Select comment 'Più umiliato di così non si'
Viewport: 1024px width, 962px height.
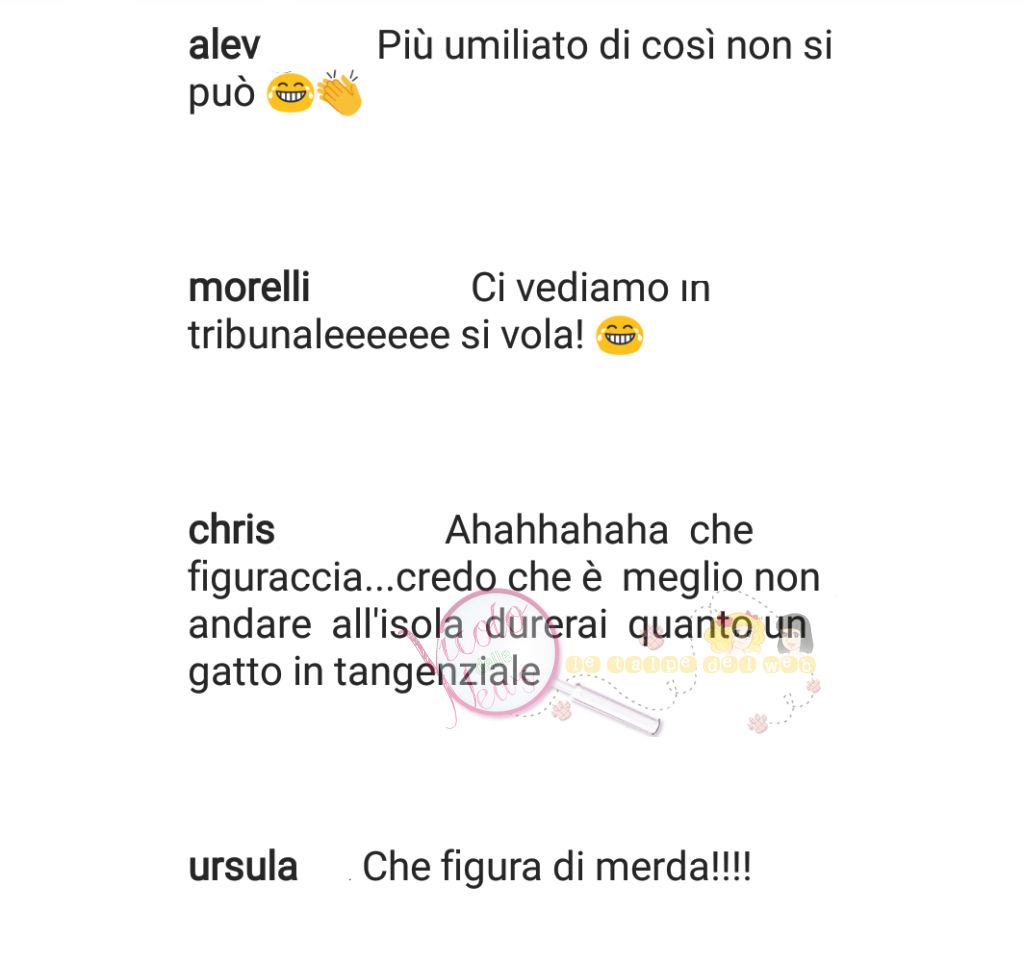[x=605, y=46]
